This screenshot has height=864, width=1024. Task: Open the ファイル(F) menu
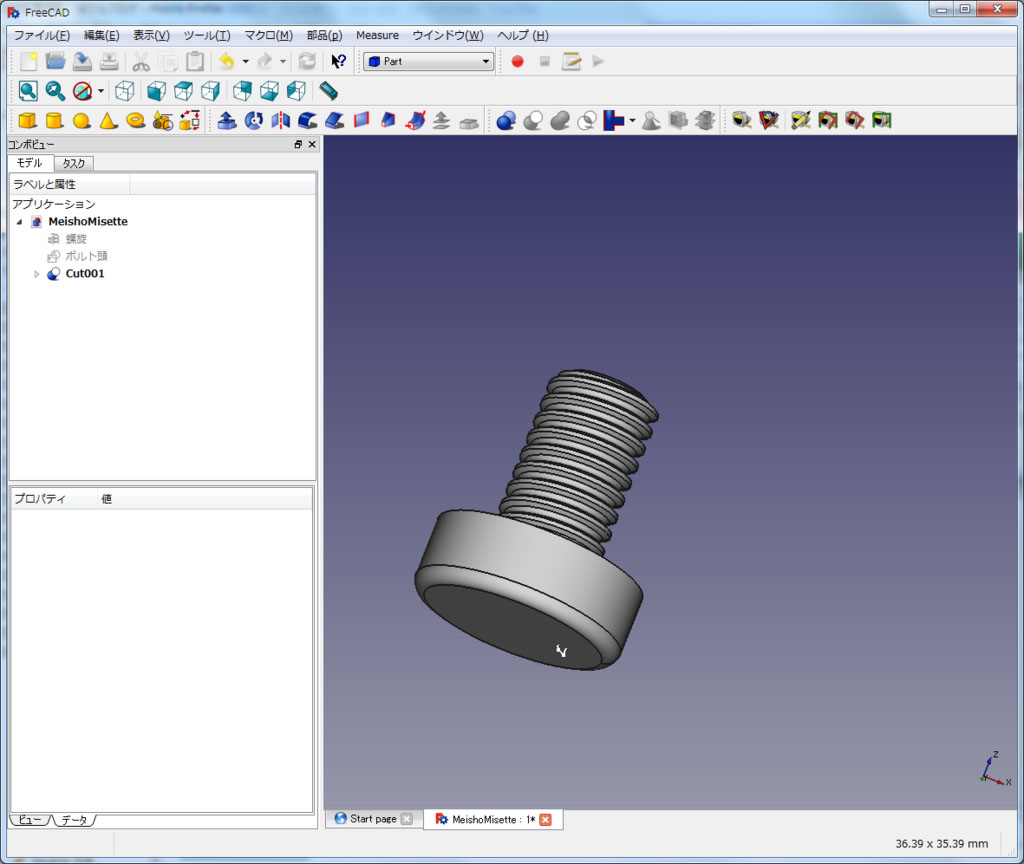point(42,35)
